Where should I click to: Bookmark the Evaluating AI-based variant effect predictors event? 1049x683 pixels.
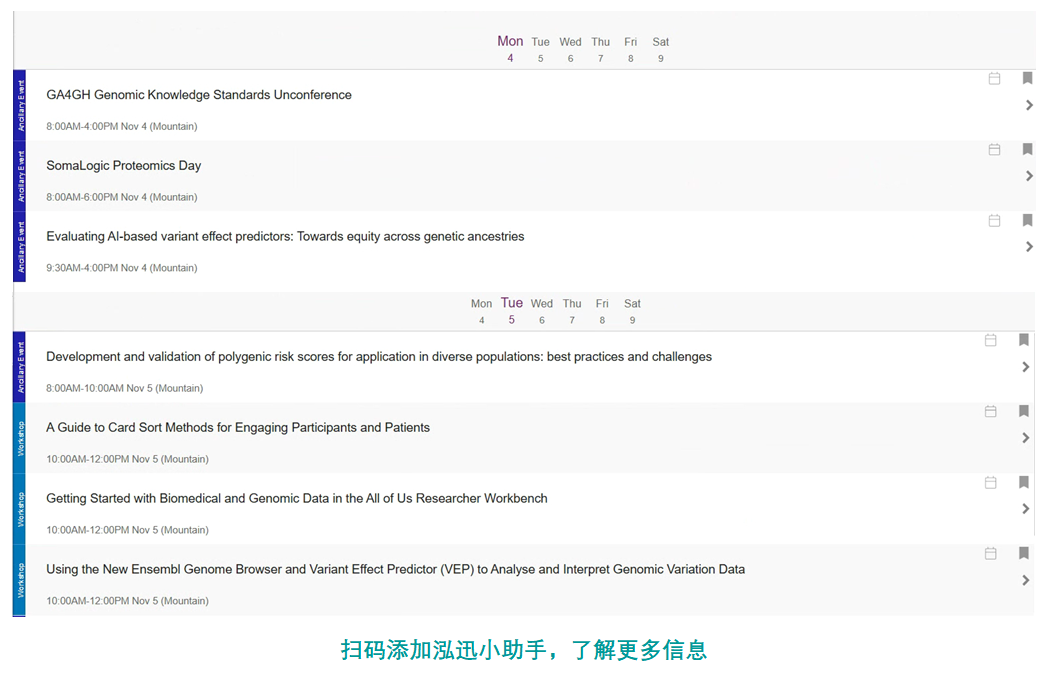tap(1027, 221)
